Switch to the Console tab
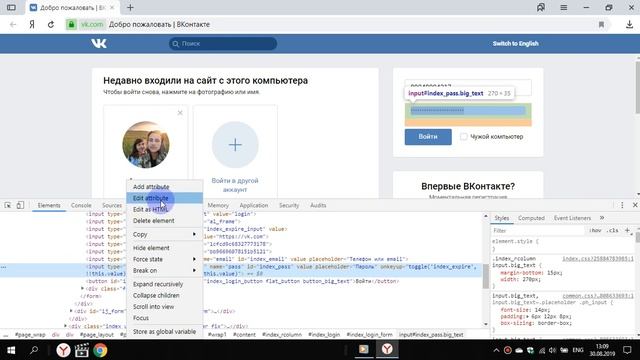 (81, 205)
